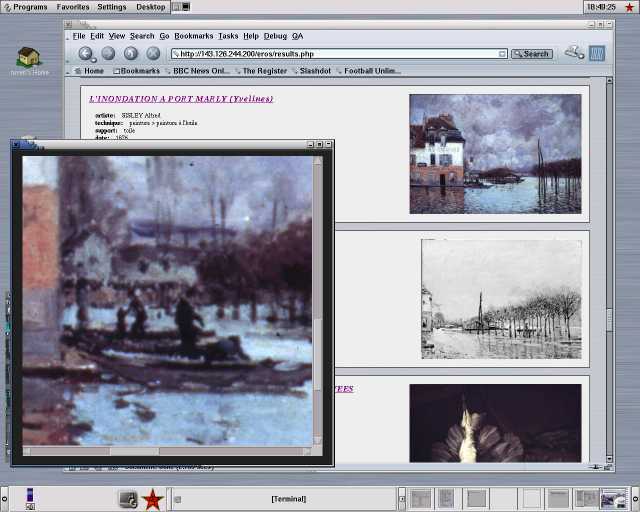Click the browser page's vertical scrollbar
Image resolution: width=640 pixels, height=512 pixels.
click(x=609, y=269)
